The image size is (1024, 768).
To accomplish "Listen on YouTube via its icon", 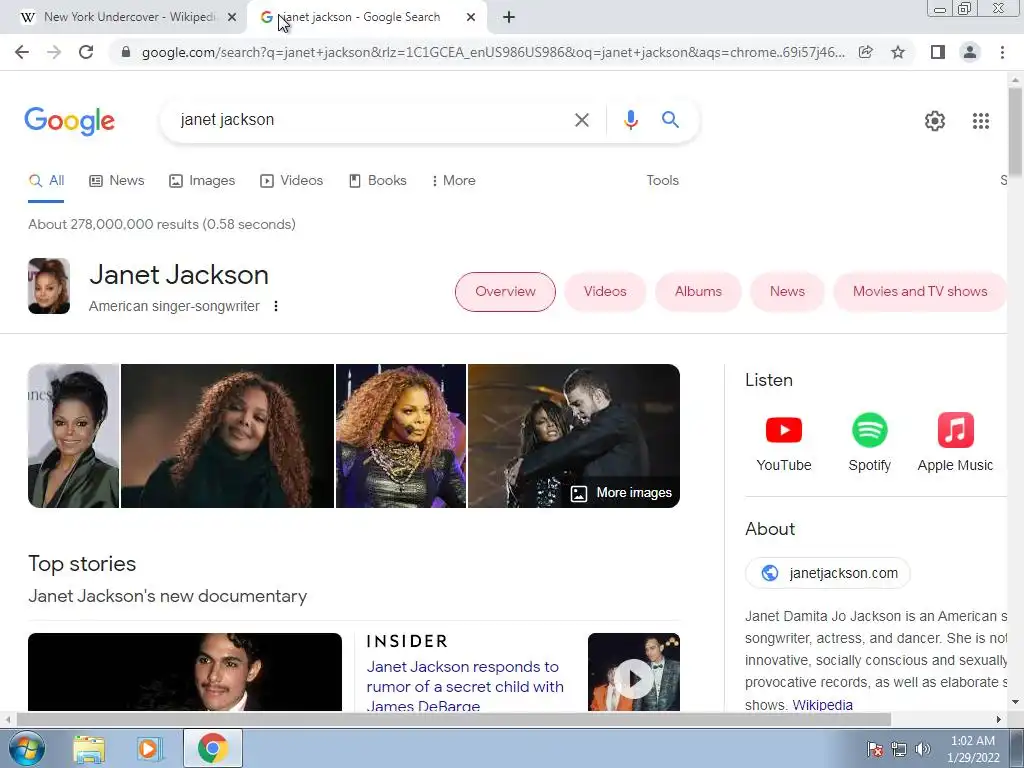I will pyautogui.click(x=784, y=430).
